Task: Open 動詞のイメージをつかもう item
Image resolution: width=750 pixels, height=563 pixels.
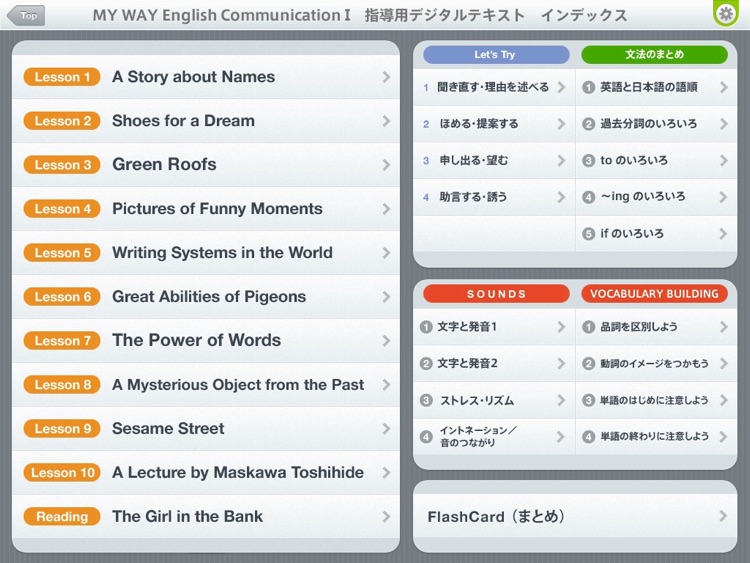Action: coord(656,364)
